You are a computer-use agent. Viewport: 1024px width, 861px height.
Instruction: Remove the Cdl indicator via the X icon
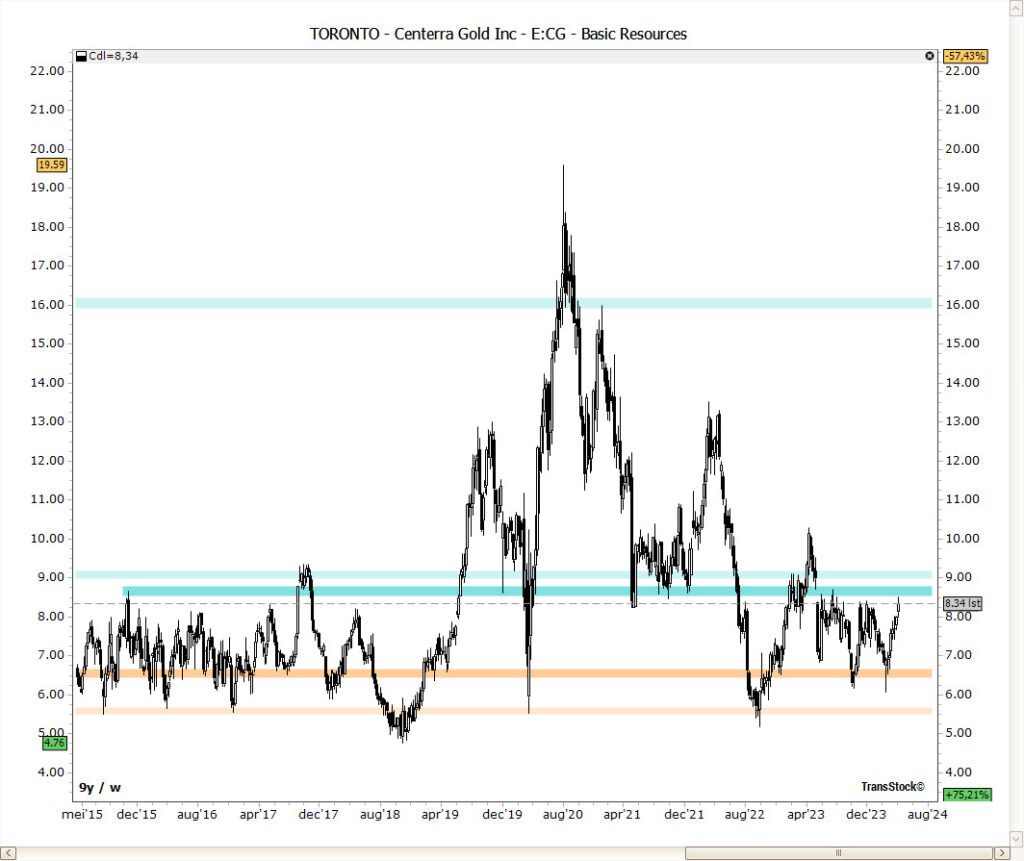pyautogui.click(x=928, y=56)
